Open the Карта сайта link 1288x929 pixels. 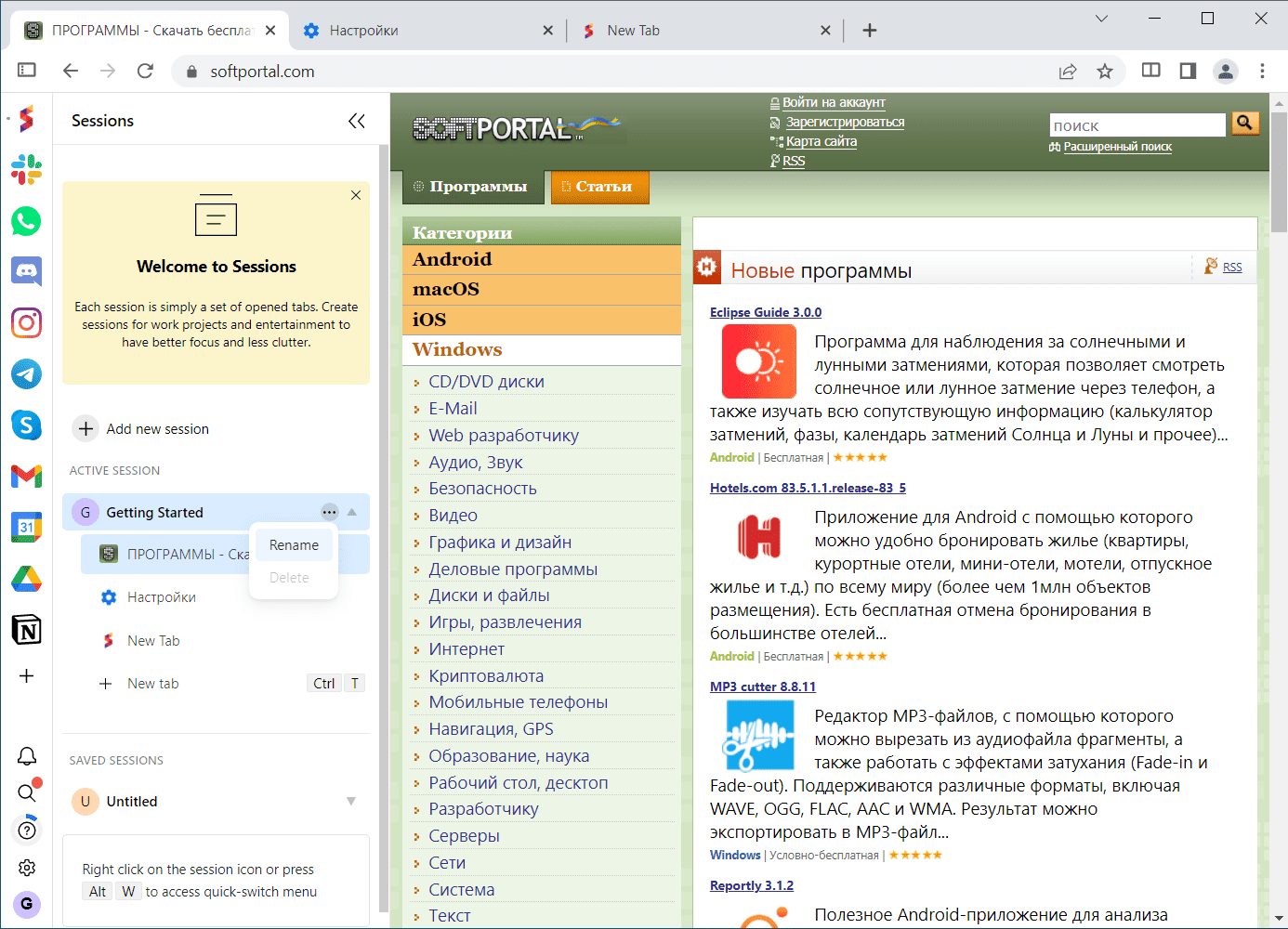point(821,141)
